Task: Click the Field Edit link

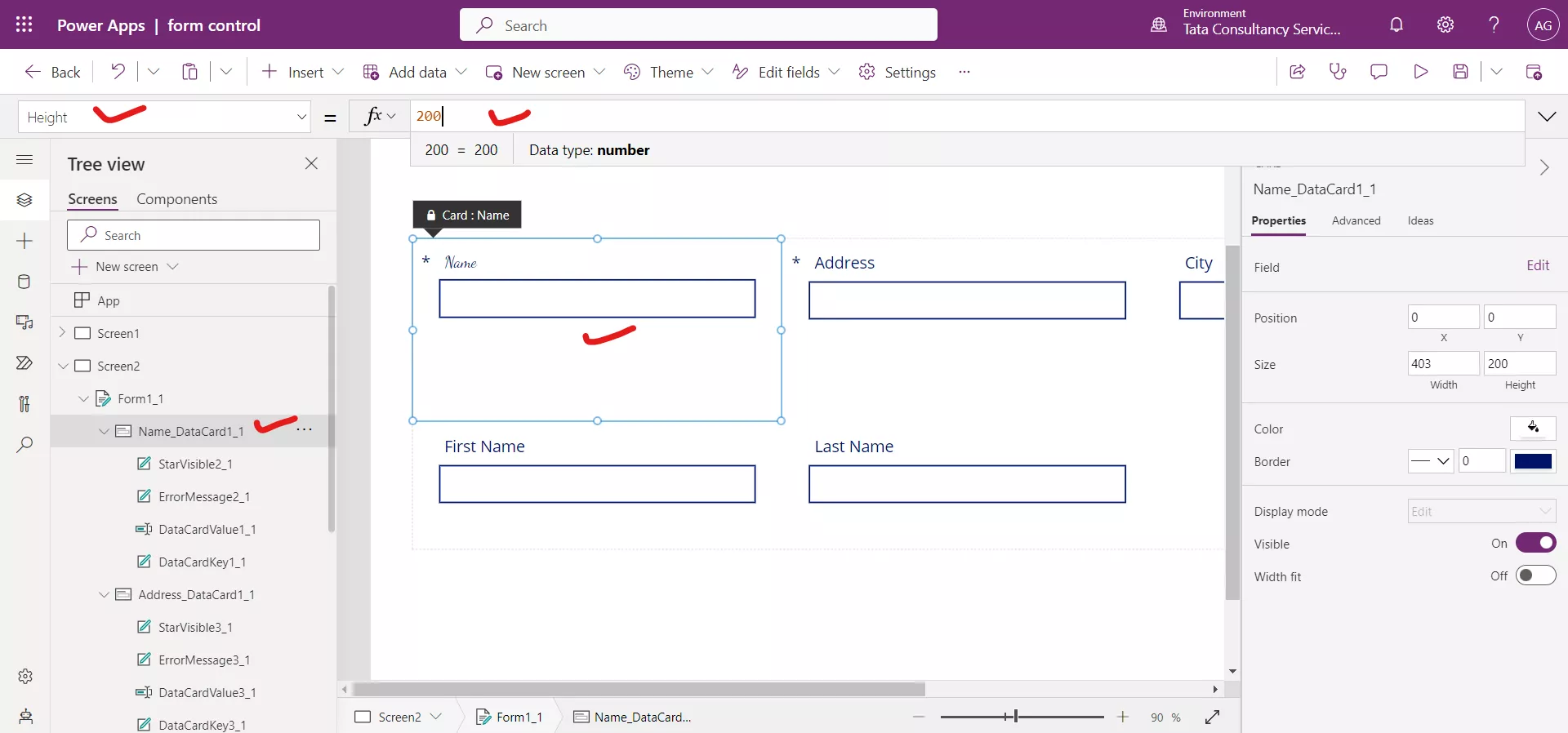Action: pyautogui.click(x=1538, y=265)
